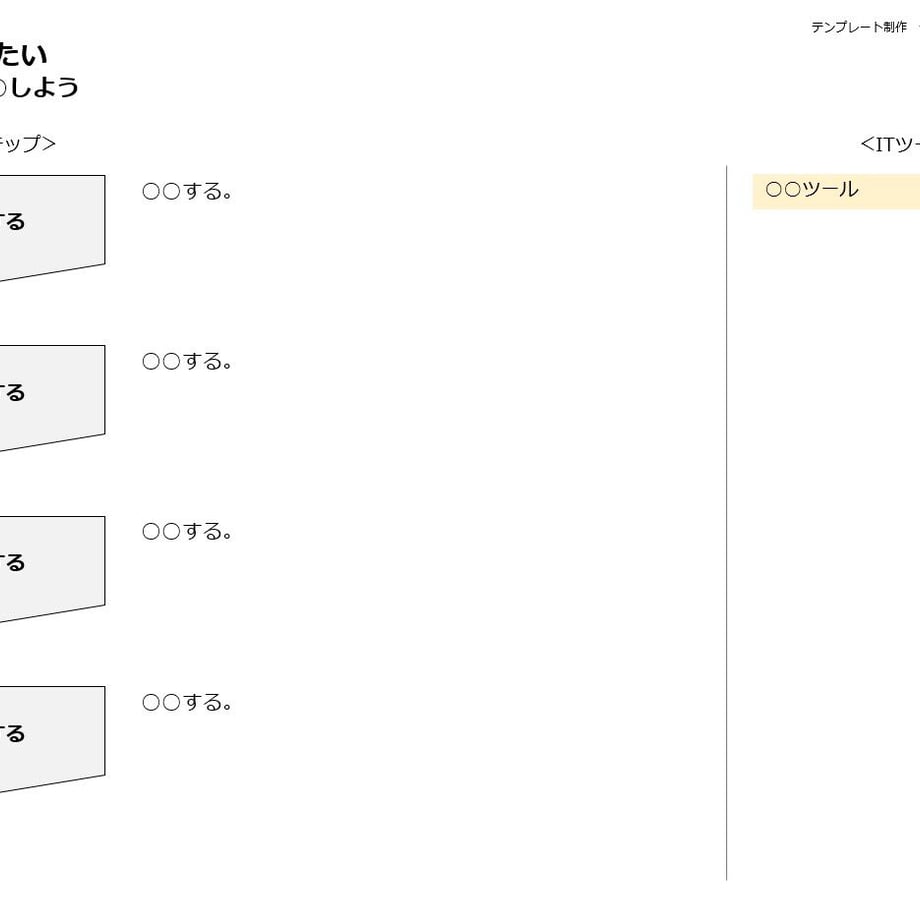Screen dimensions: 920x920
Task: Click the first ○○する。 description text
Action: [x=187, y=191]
